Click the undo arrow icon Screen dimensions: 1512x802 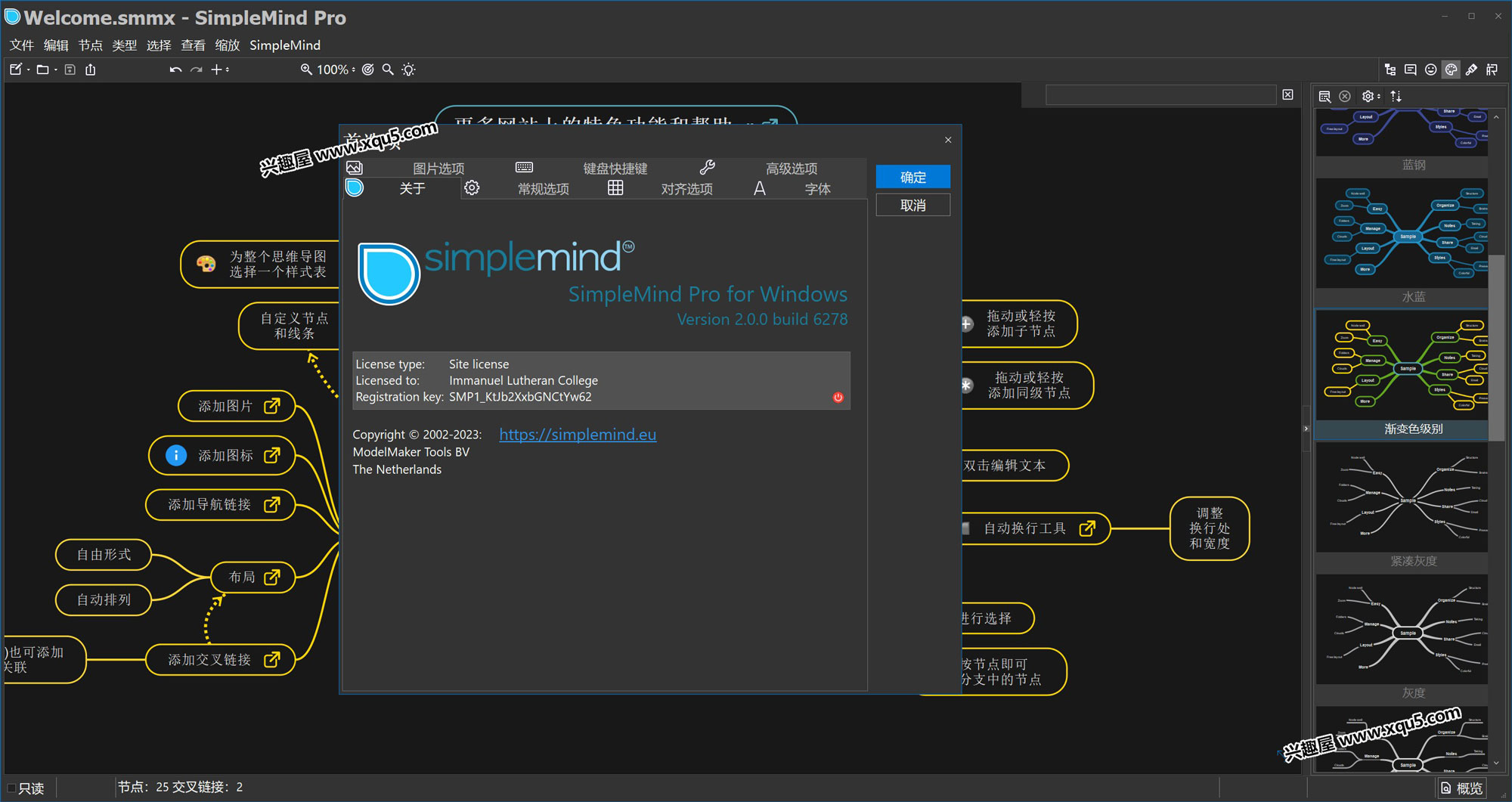tap(175, 70)
